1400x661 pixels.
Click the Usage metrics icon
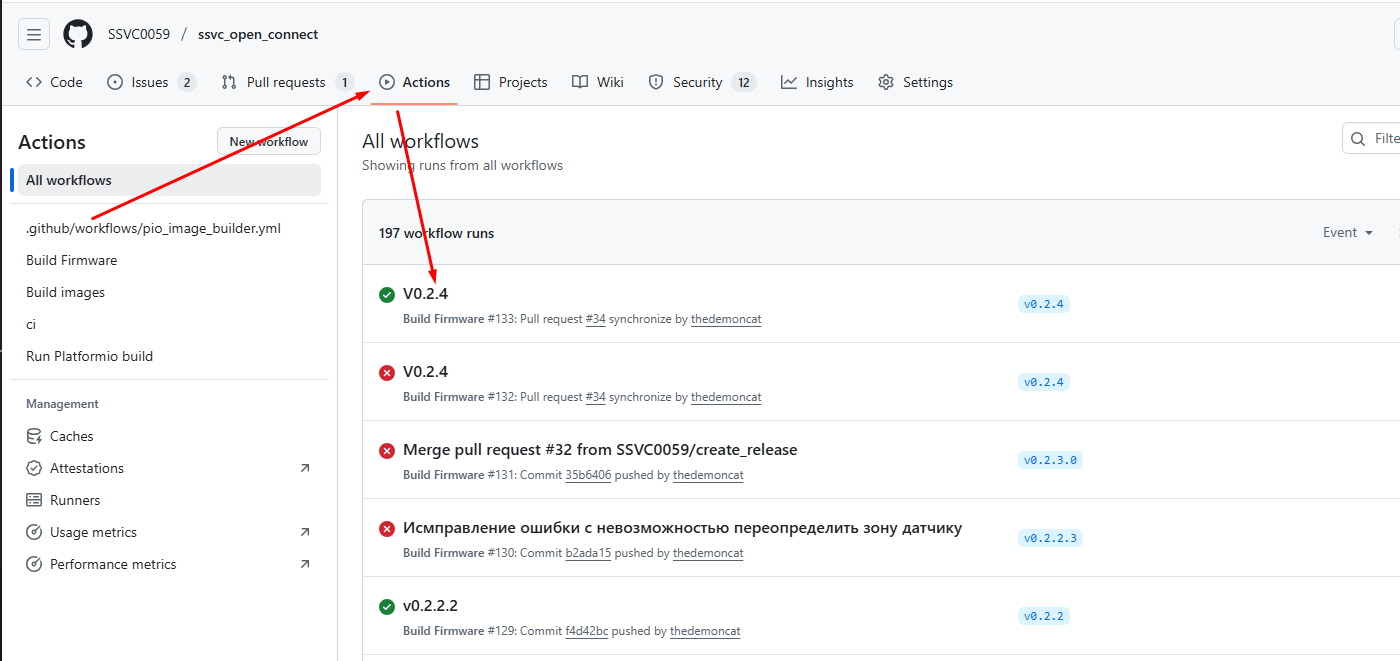[34, 532]
